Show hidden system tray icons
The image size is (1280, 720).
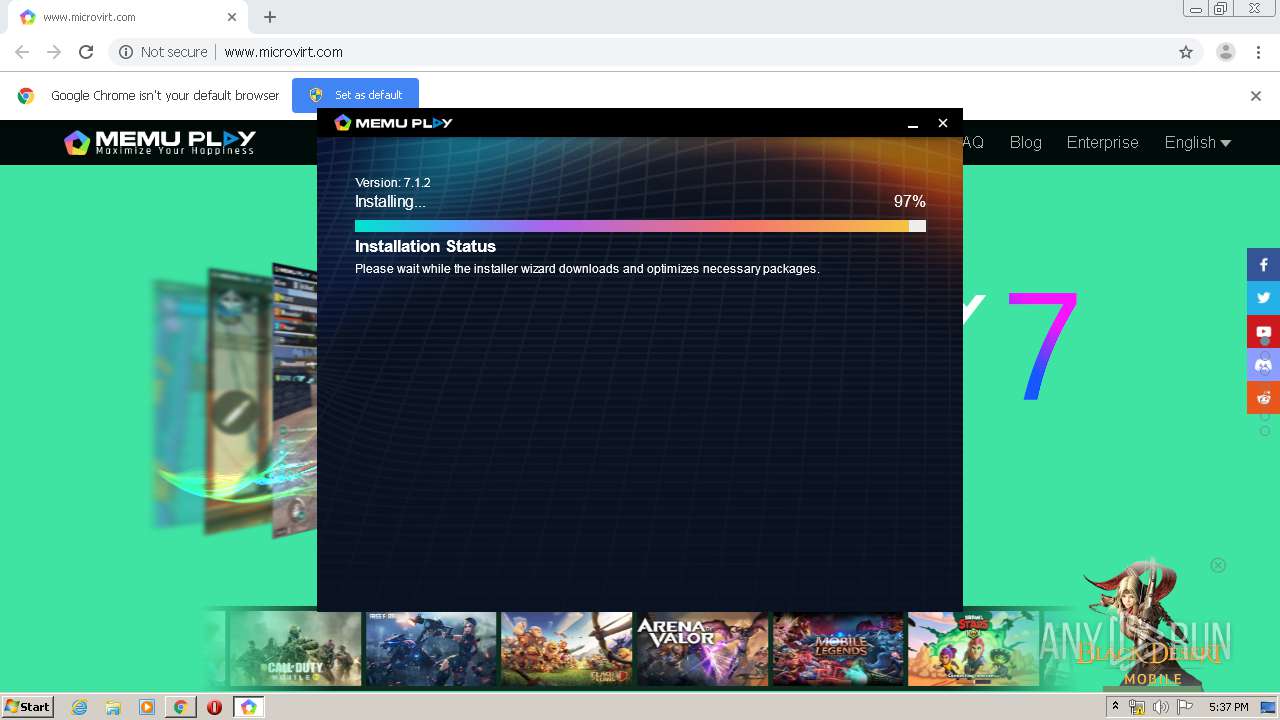[1115, 707]
